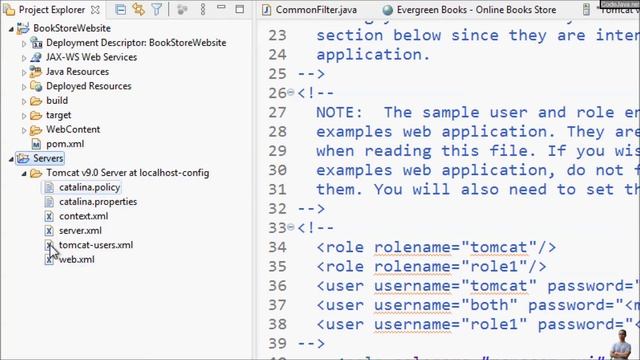Click the build folder icon
The height and width of the screenshot is (360, 640).
pyautogui.click(x=36, y=101)
